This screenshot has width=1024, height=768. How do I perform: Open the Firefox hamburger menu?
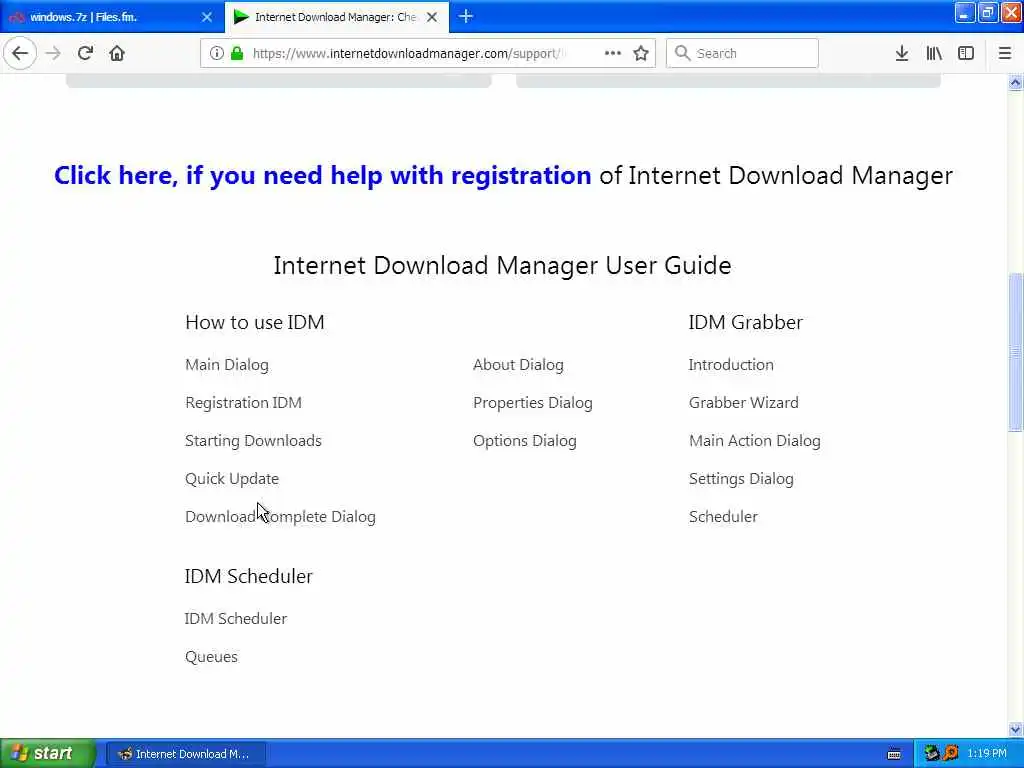tap(1005, 53)
